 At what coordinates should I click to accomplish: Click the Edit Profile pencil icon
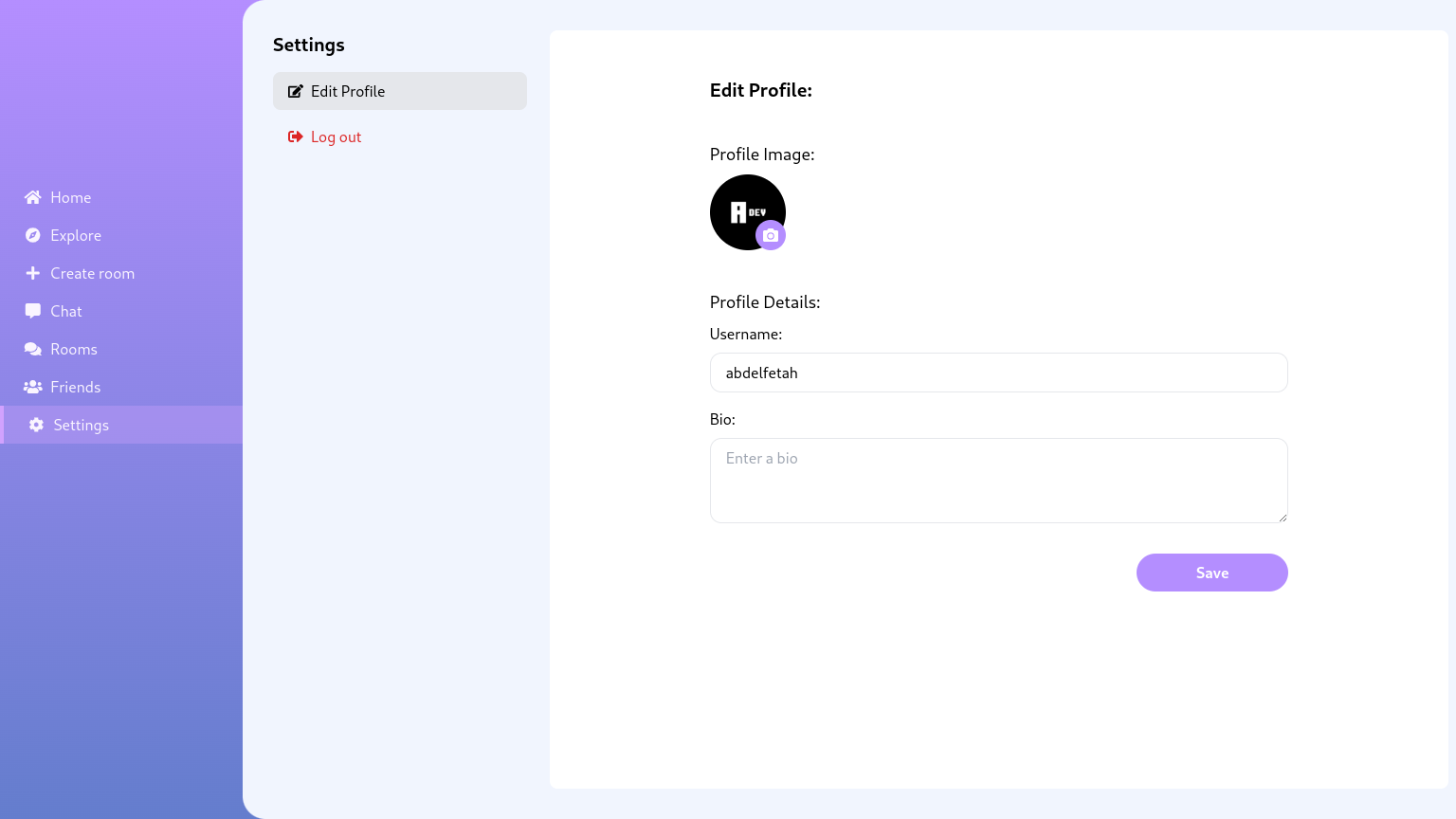[296, 91]
